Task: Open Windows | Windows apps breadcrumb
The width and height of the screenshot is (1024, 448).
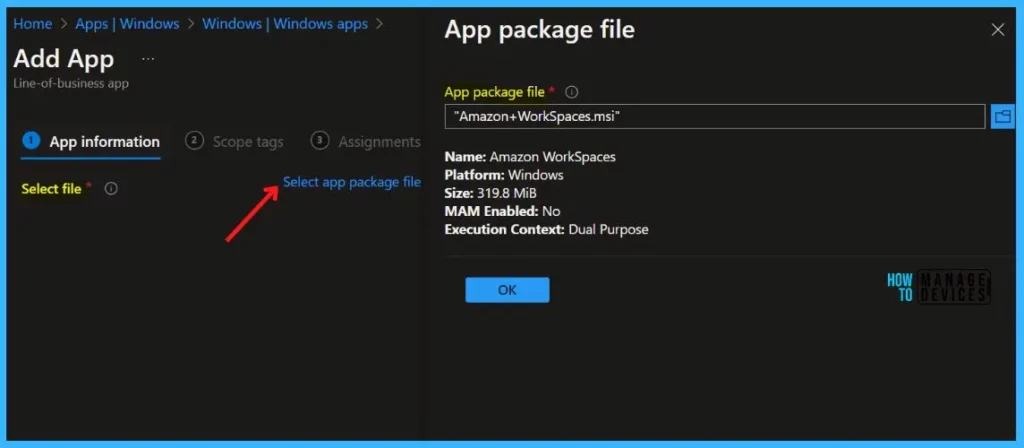Action: click(285, 24)
